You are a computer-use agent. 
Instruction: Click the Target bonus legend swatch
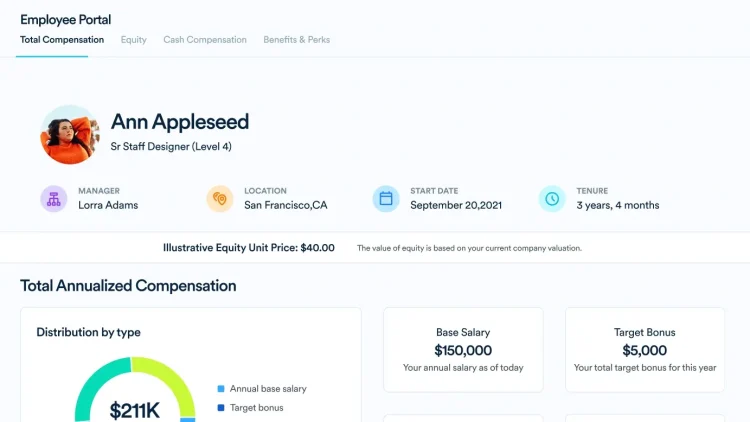(221, 408)
